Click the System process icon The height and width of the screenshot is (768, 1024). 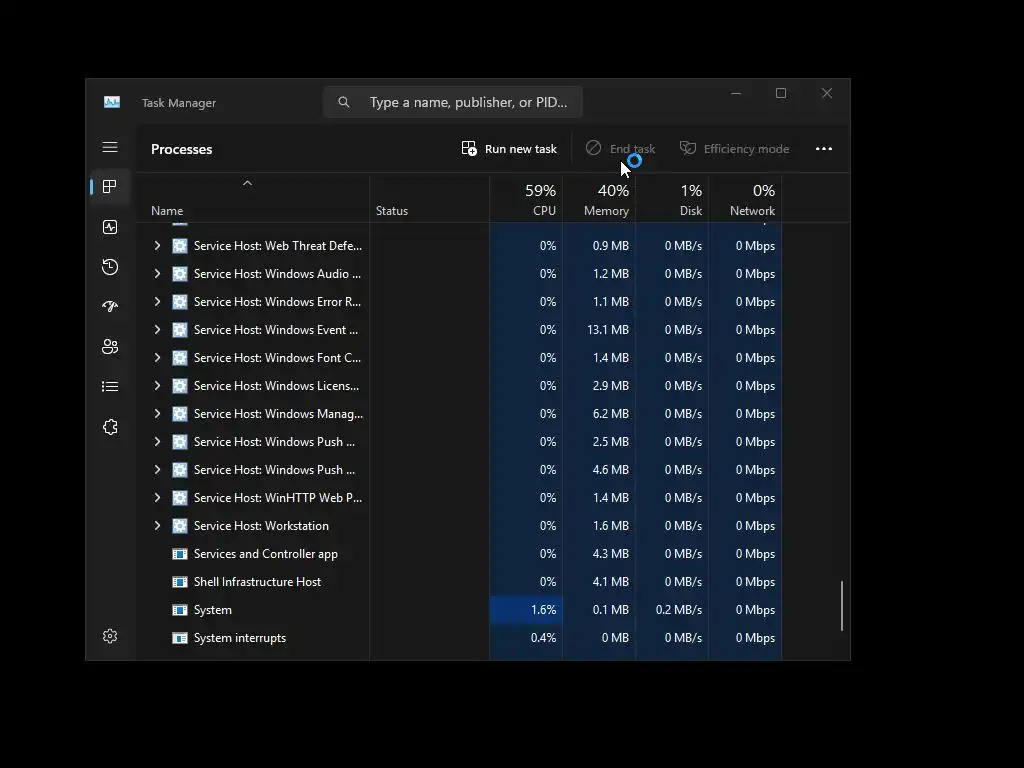(x=180, y=610)
